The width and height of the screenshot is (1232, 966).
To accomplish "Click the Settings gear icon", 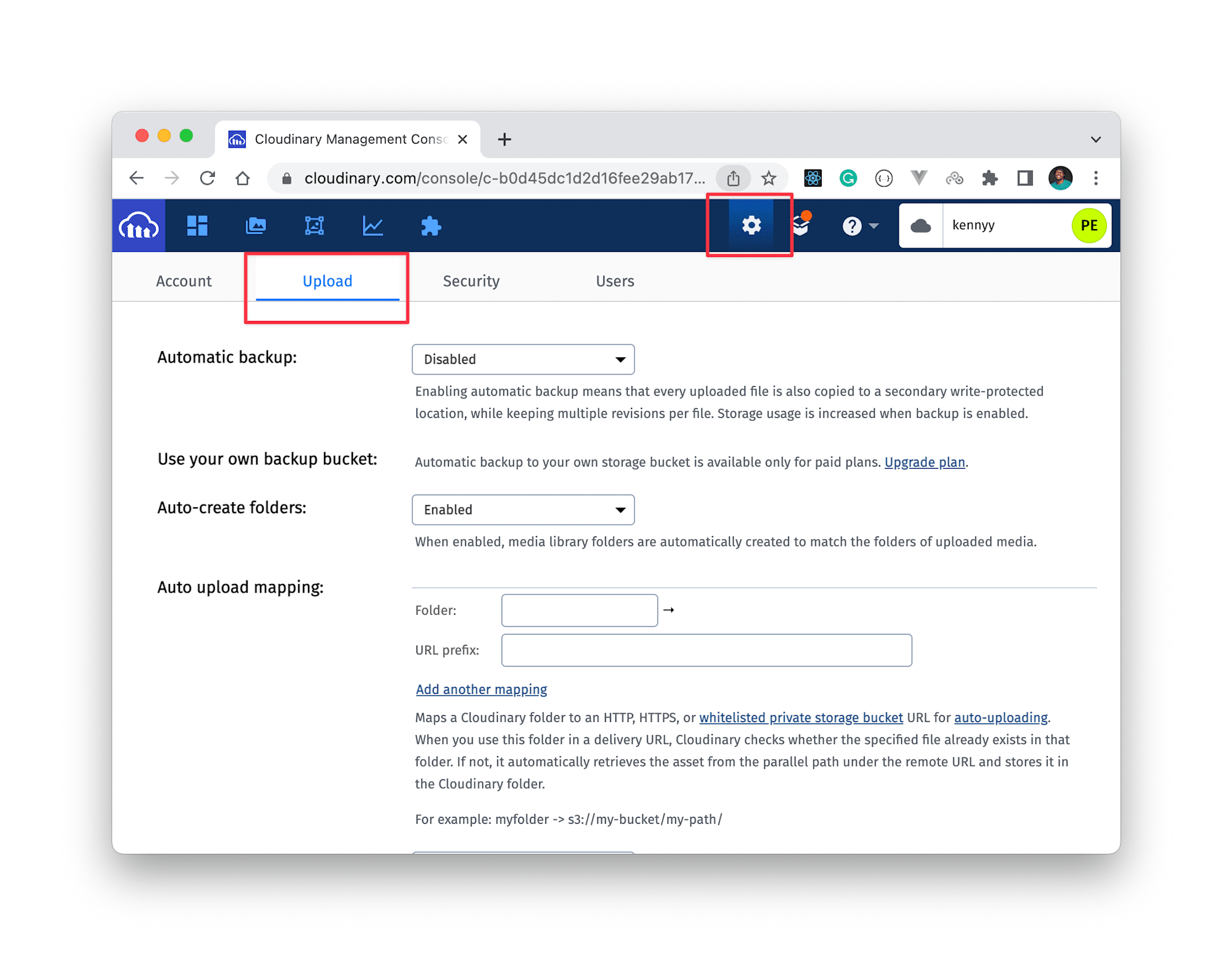I will click(751, 225).
